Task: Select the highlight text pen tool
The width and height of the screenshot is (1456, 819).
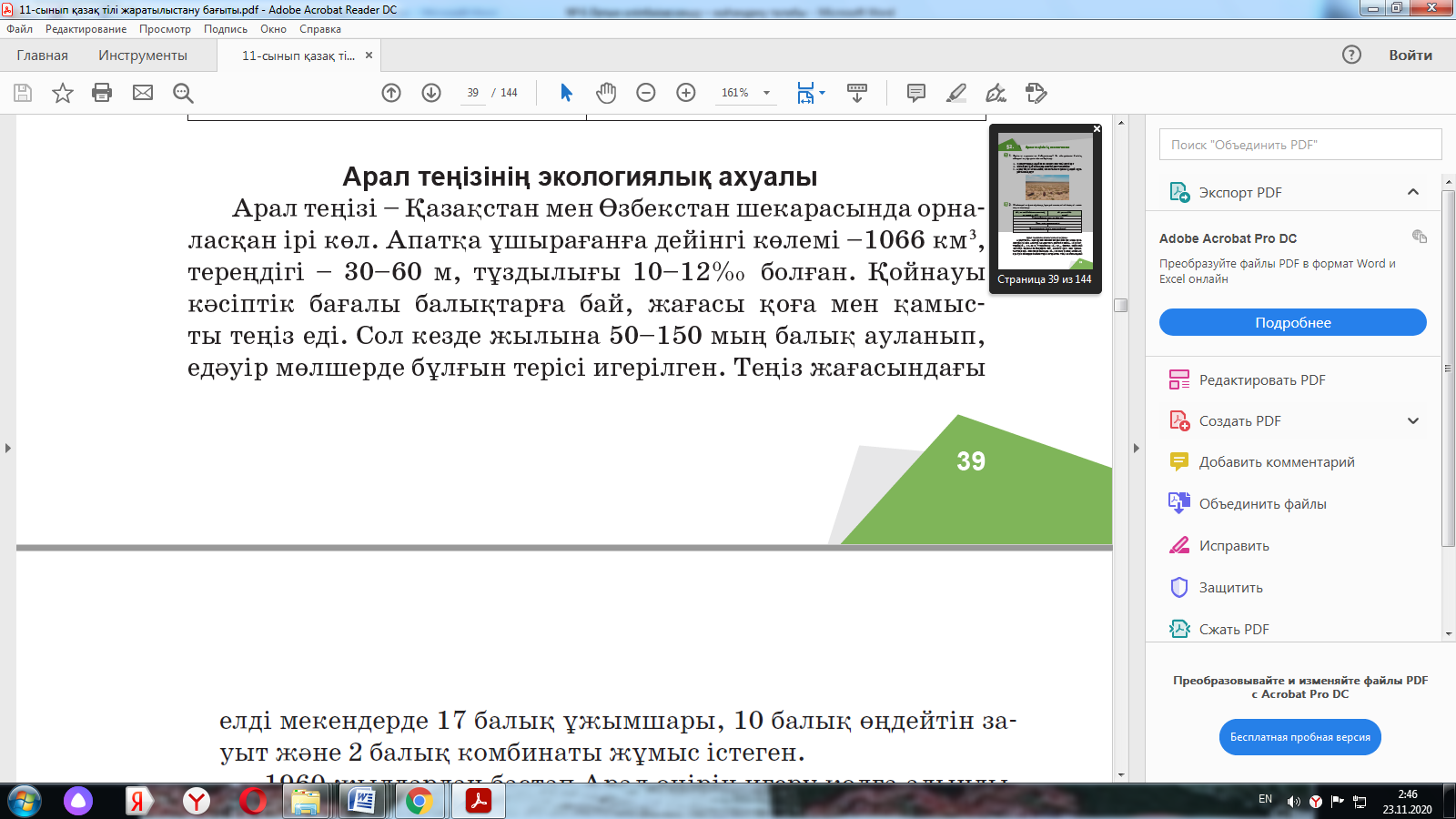Action: tap(956, 93)
